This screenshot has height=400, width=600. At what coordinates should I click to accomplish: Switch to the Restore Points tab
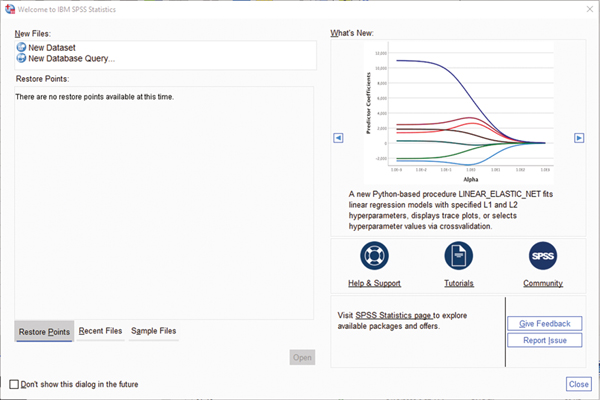click(x=44, y=331)
